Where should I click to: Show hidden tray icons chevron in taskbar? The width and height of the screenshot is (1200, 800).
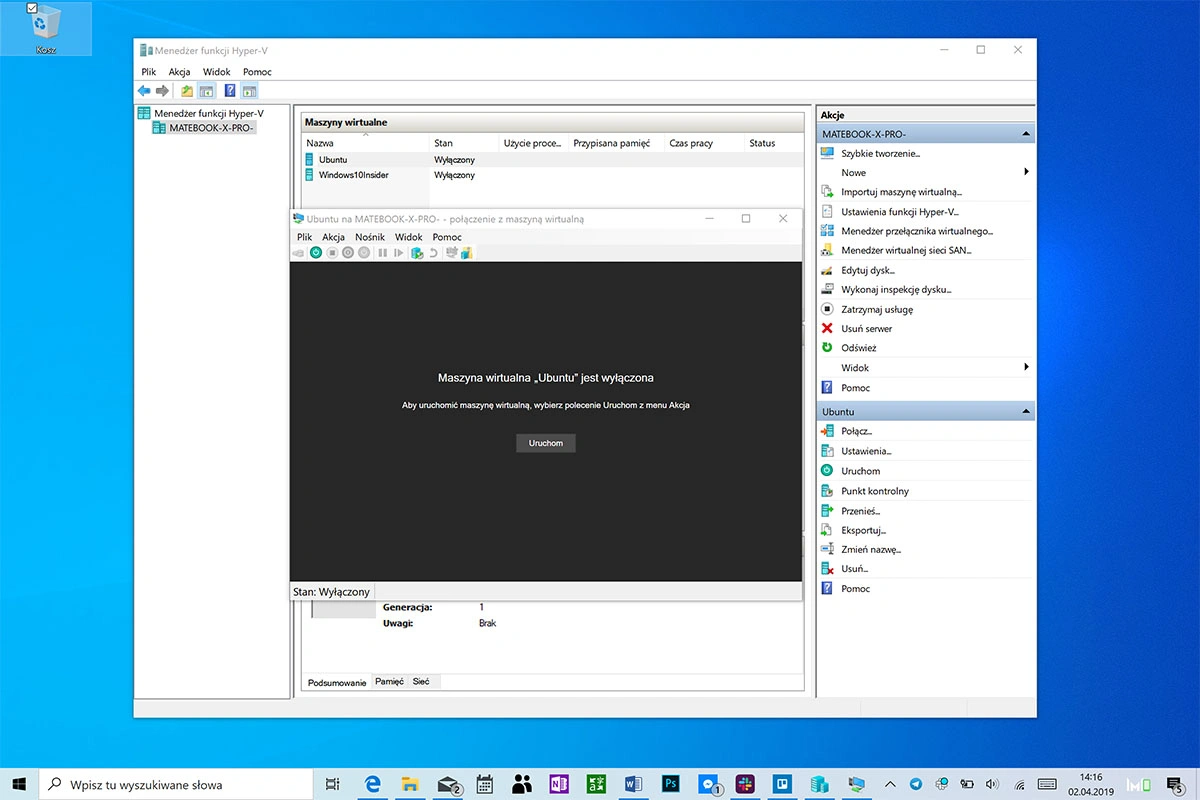[x=889, y=784]
